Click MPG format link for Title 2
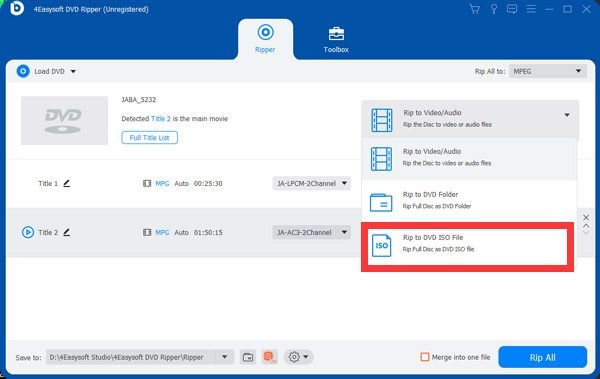 (162, 232)
